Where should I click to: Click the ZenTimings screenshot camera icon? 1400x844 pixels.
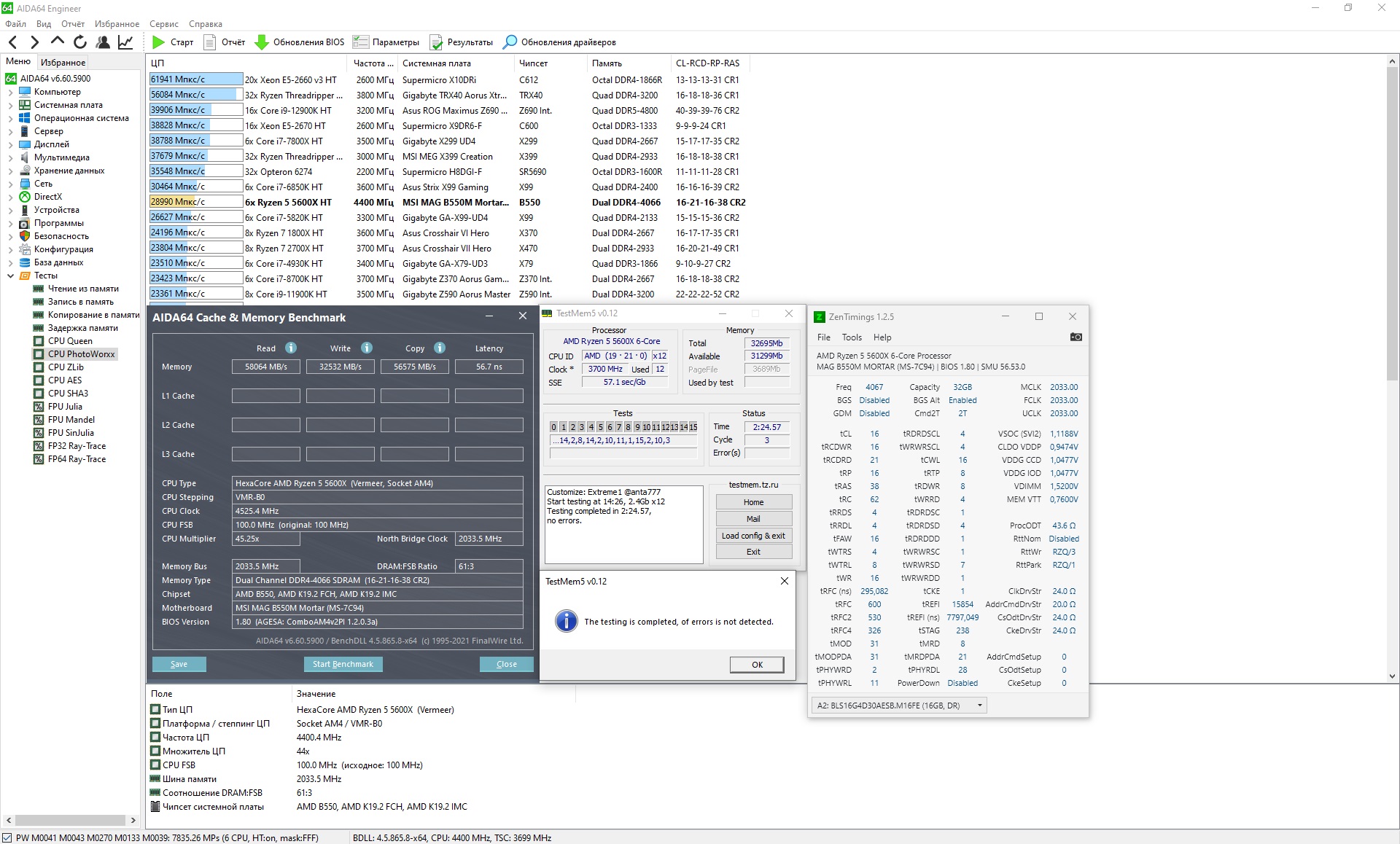coord(1076,337)
